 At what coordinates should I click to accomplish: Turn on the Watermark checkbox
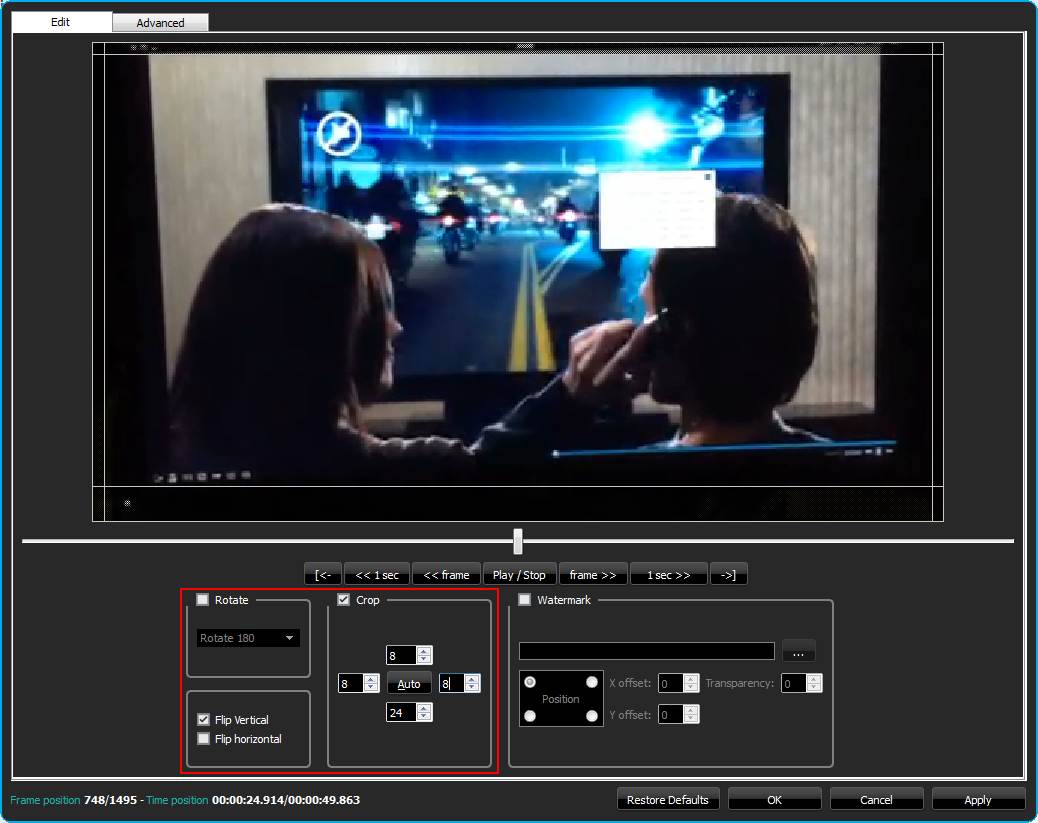point(525,600)
